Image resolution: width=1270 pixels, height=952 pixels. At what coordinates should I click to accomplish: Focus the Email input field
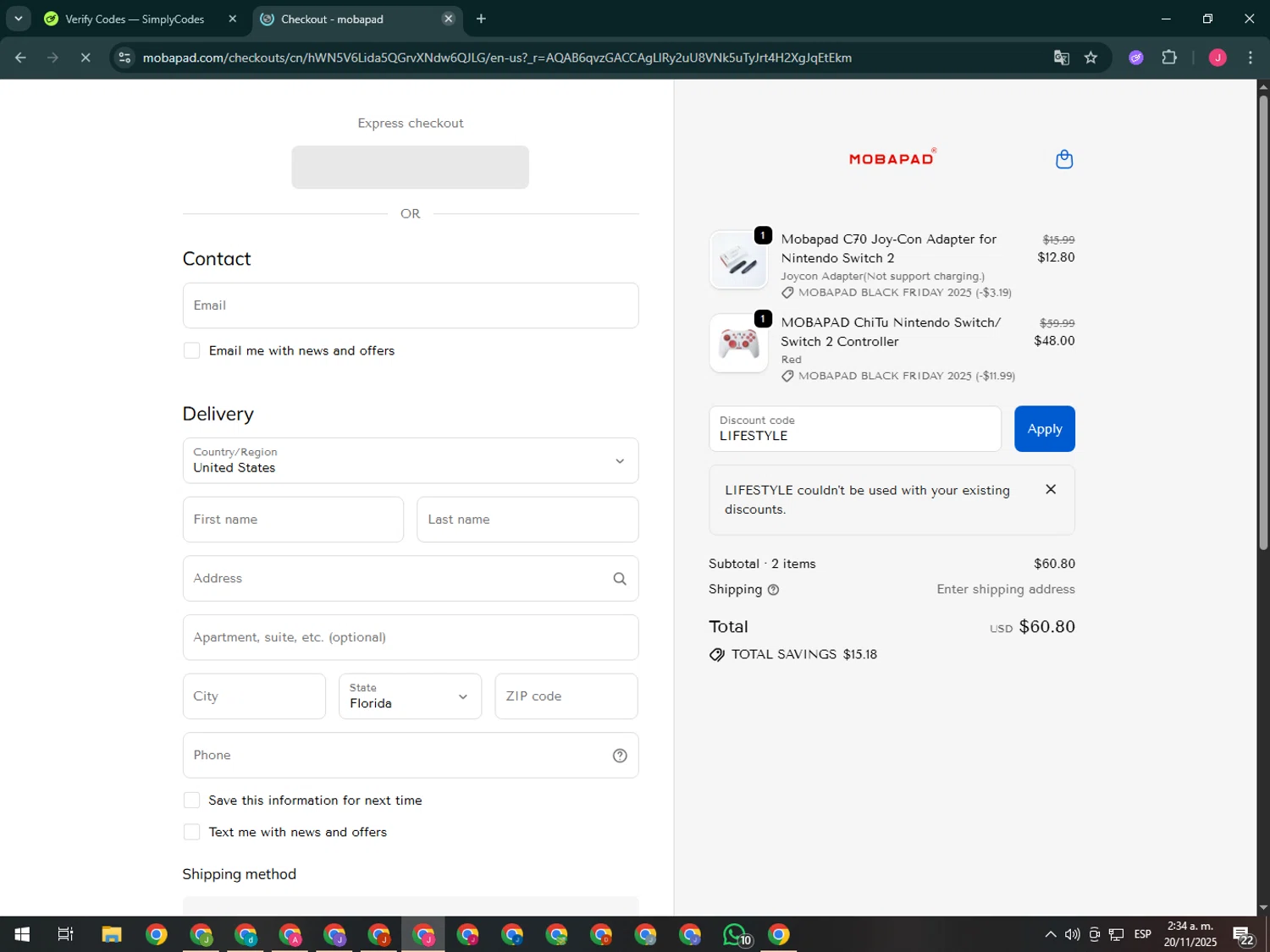pos(411,305)
